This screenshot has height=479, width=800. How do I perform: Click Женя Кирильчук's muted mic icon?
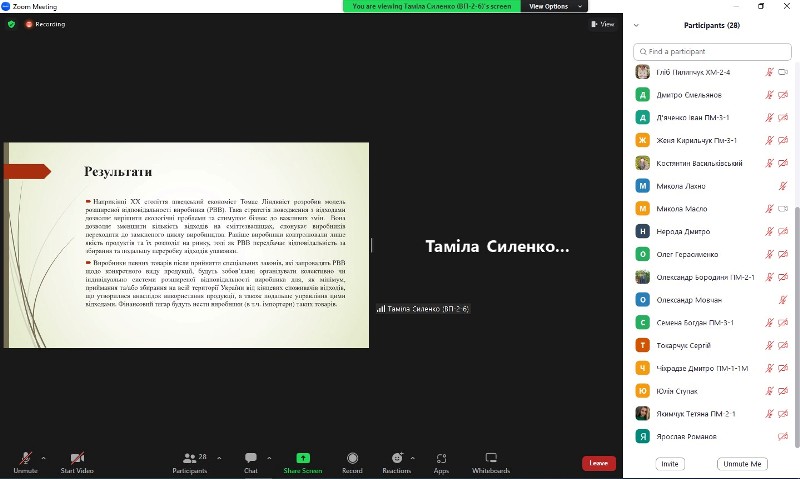[x=769, y=140]
